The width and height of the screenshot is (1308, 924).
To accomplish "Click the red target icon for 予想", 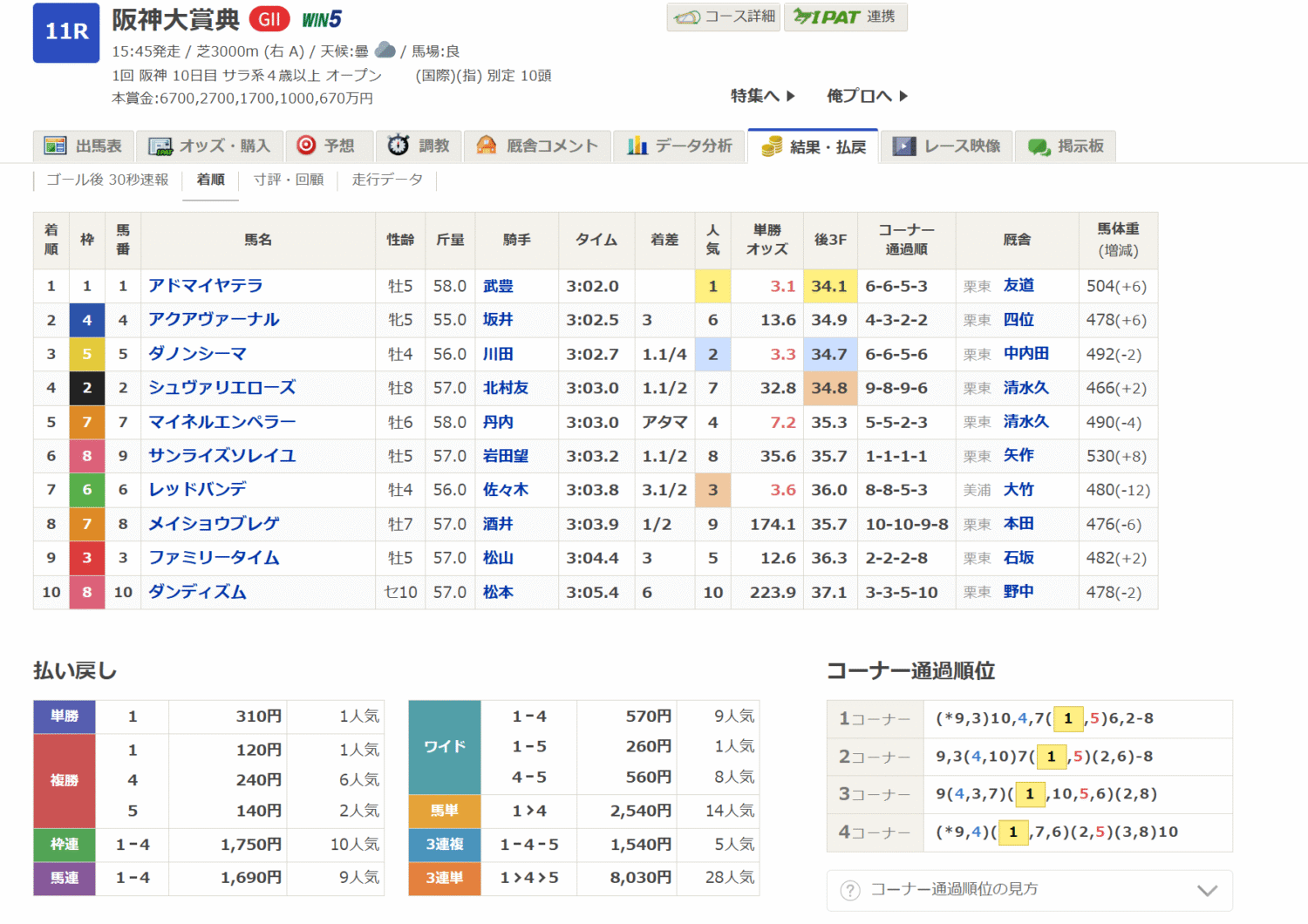I will point(306,146).
